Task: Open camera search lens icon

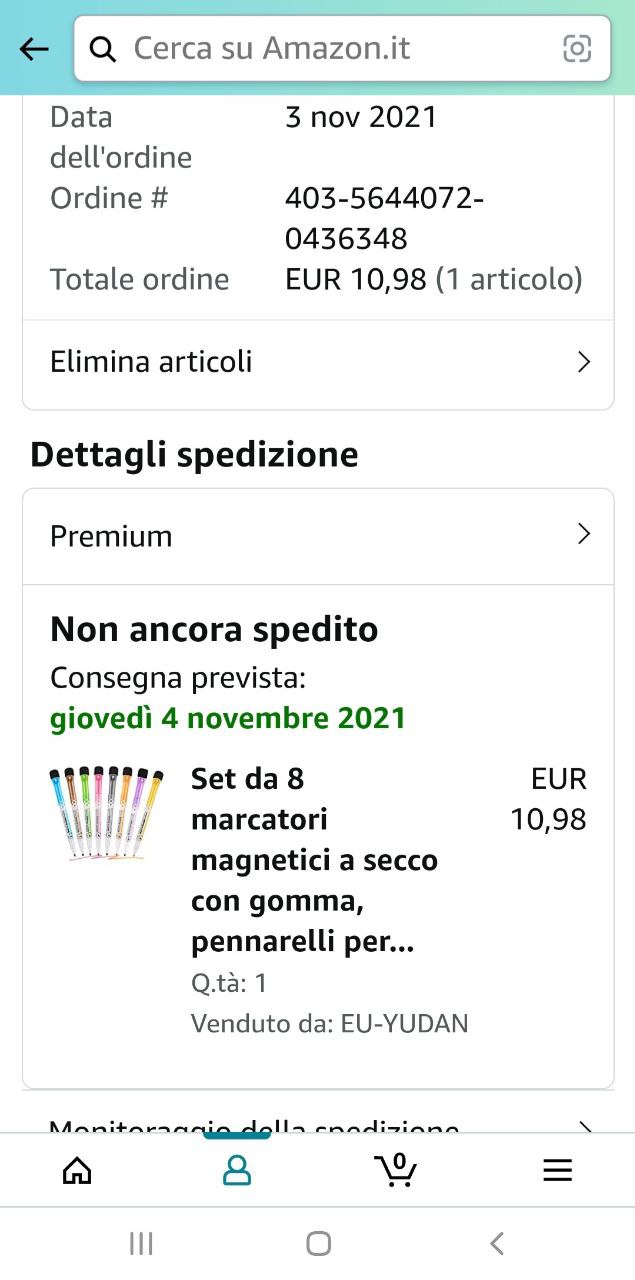Action: pyautogui.click(x=577, y=48)
